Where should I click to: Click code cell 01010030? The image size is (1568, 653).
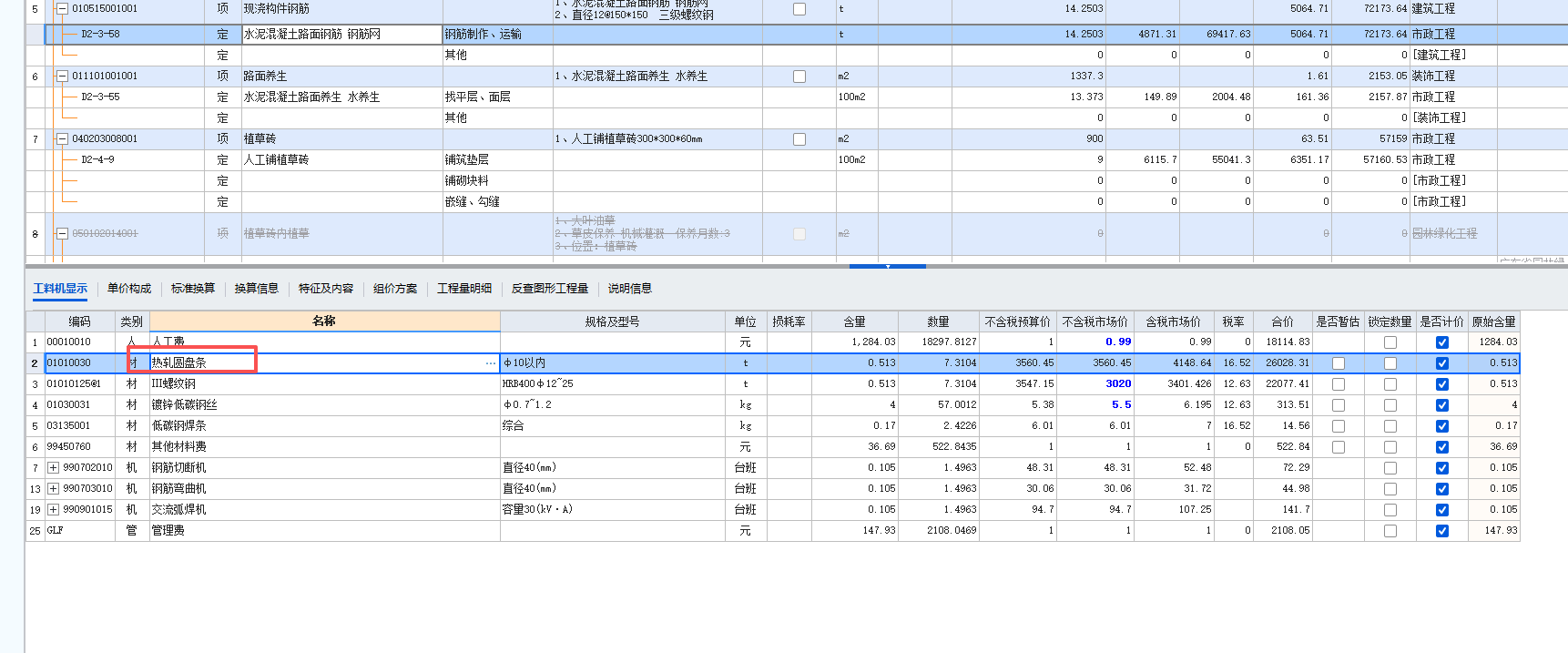pos(80,363)
